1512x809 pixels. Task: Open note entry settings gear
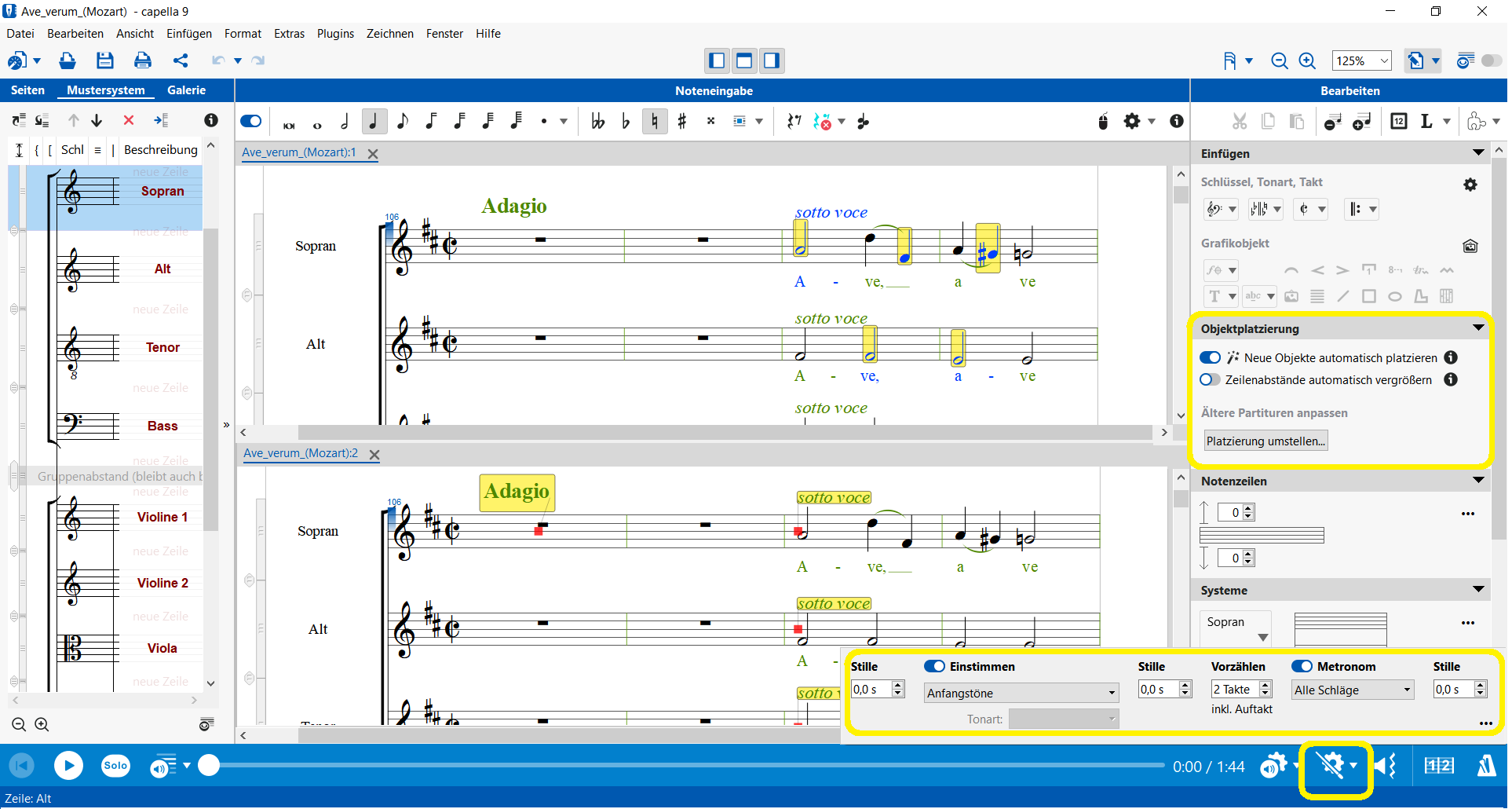(x=1131, y=121)
